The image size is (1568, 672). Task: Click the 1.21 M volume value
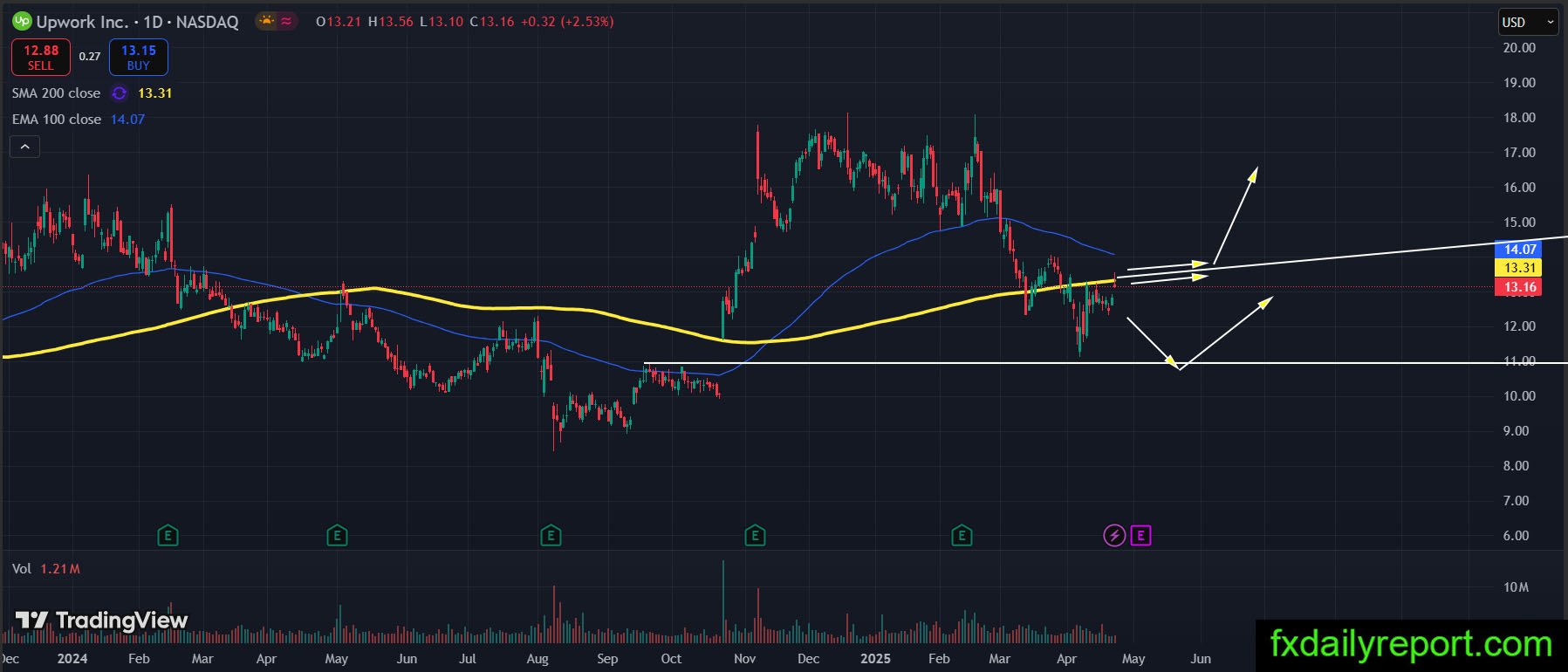pos(60,569)
